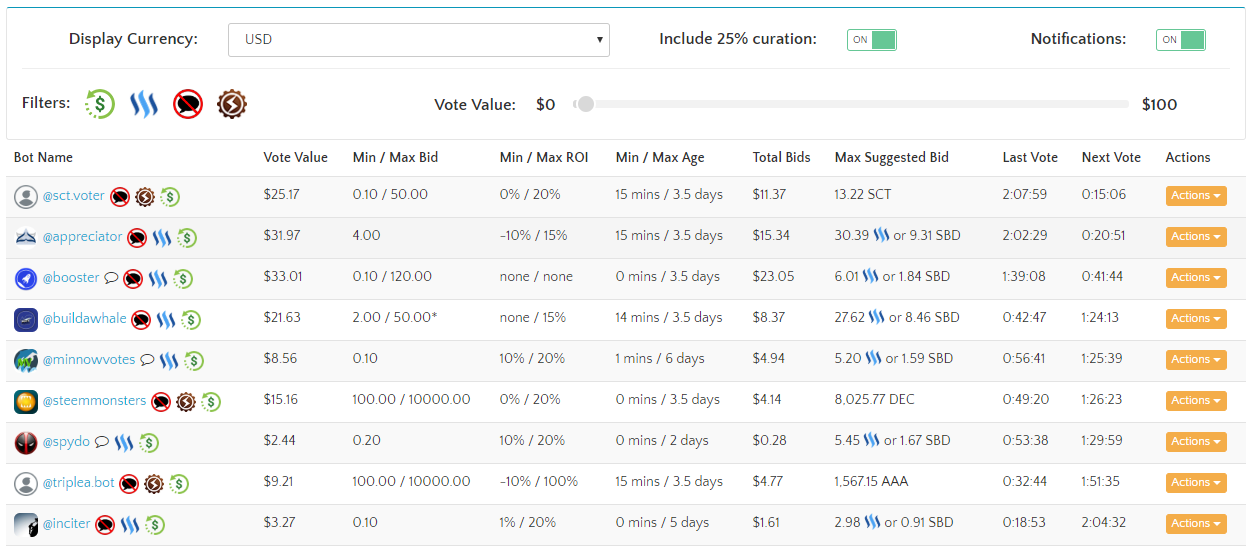Click the red no-comment filter icon
The image size is (1255, 546).
188,104
